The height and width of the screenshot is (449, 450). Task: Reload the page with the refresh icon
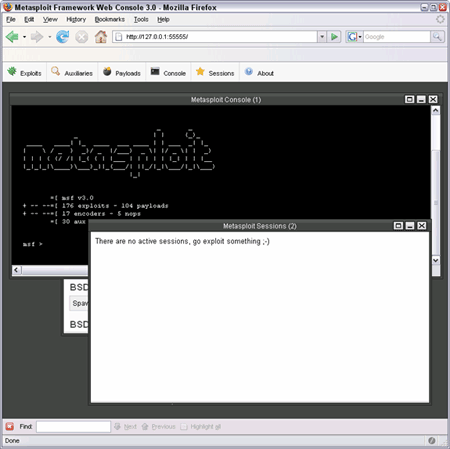62,37
